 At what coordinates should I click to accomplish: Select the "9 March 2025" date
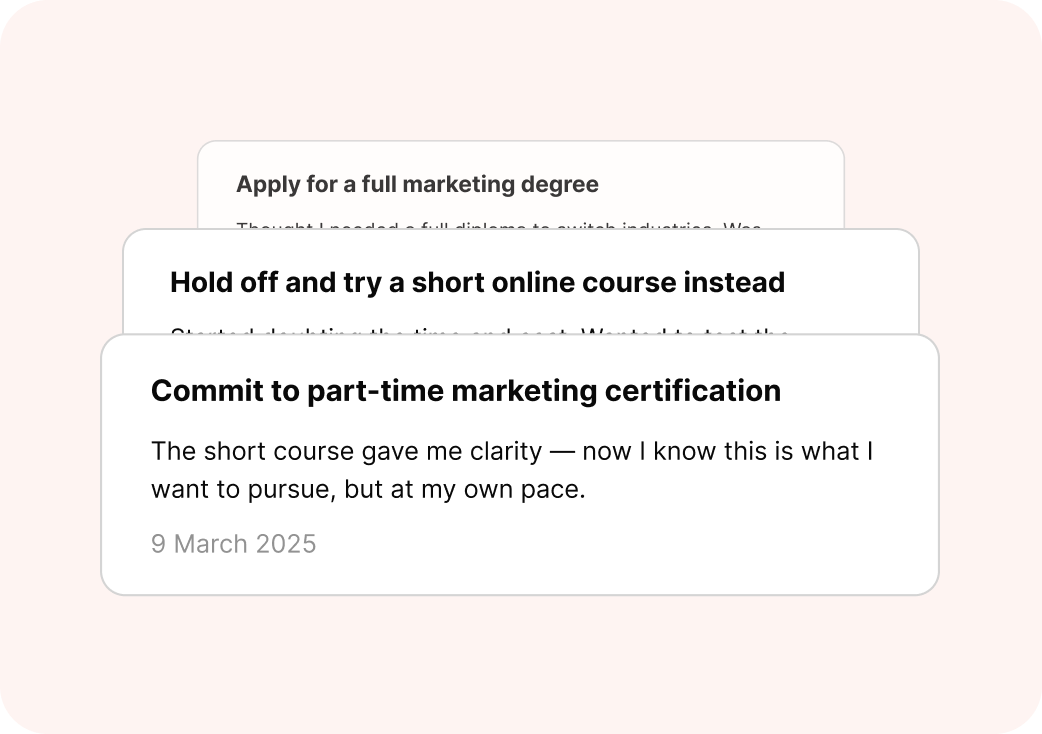tap(233, 543)
